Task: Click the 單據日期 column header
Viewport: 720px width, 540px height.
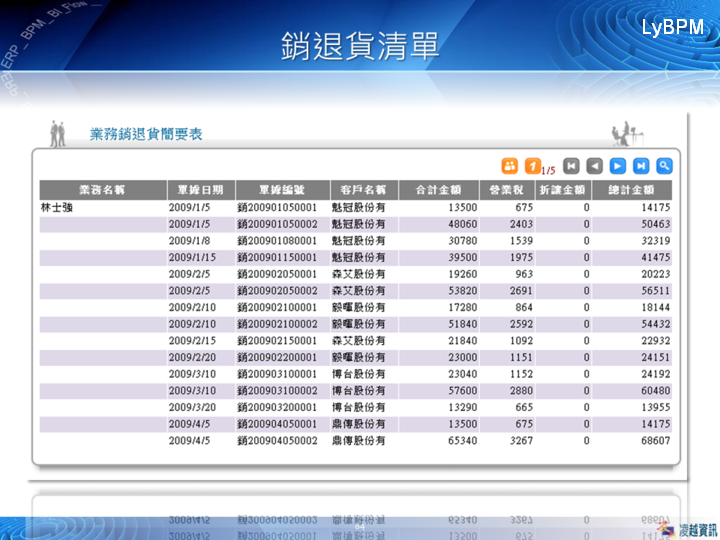Action: [201, 190]
